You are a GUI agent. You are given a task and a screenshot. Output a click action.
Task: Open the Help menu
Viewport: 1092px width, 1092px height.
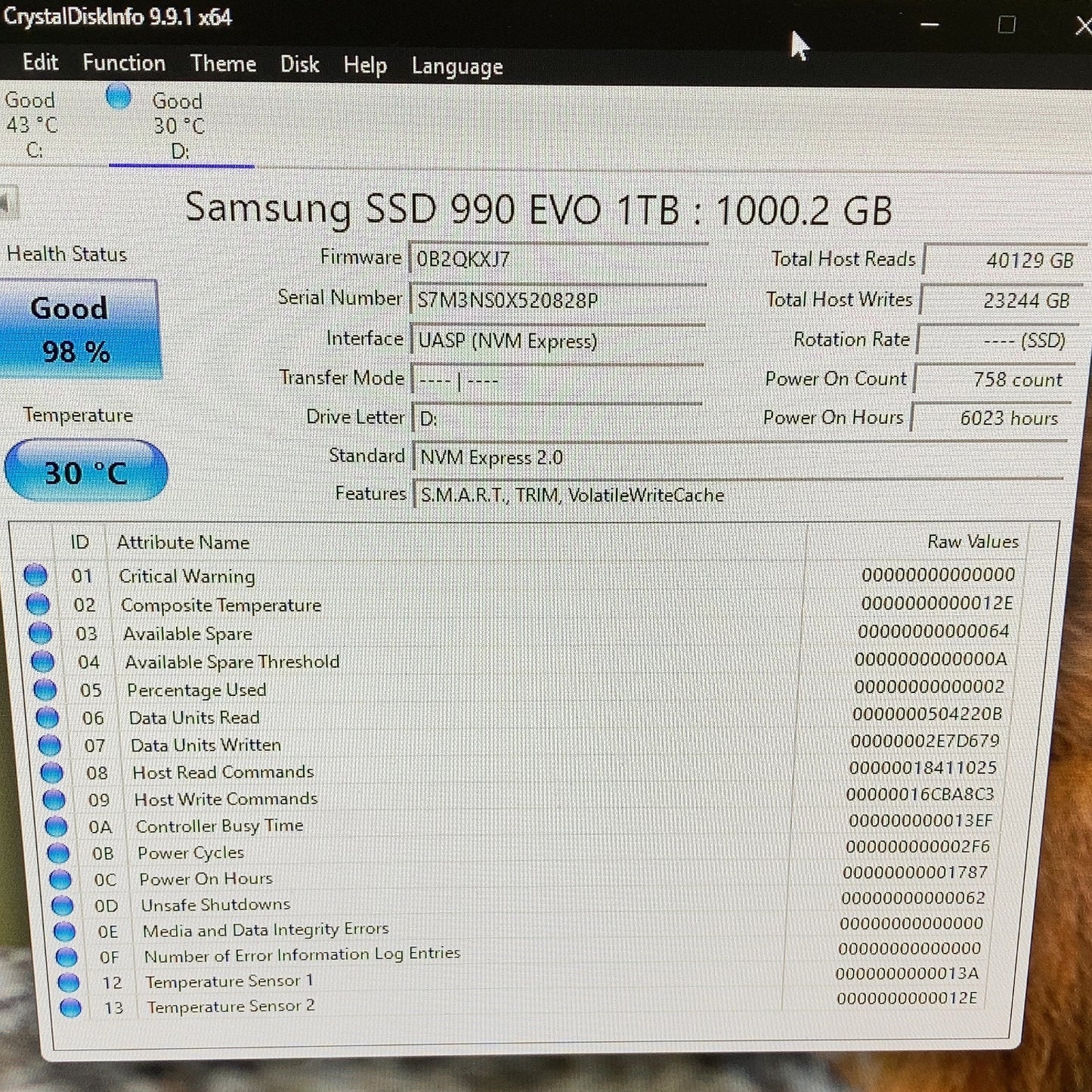(x=365, y=66)
